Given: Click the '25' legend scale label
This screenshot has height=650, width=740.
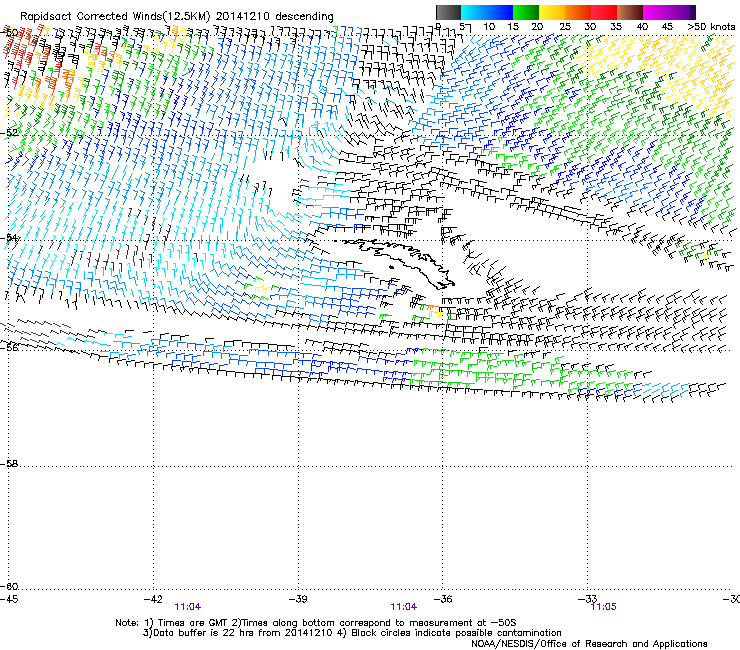Looking at the screenshot, I should 565,26.
